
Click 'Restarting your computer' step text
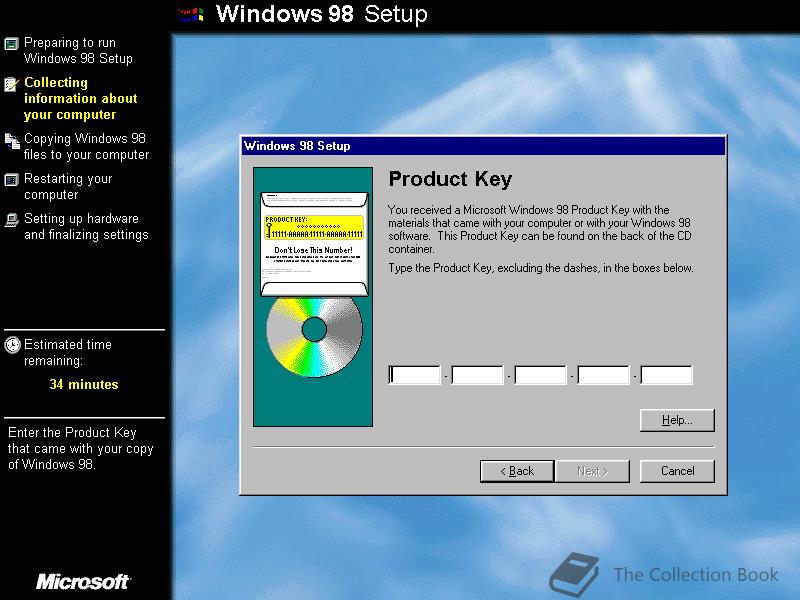pyautogui.click(x=68, y=187)
